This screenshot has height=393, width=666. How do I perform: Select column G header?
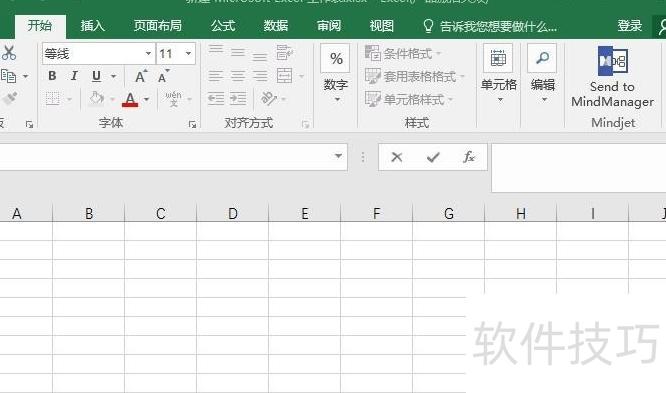[x=449, y=213]
